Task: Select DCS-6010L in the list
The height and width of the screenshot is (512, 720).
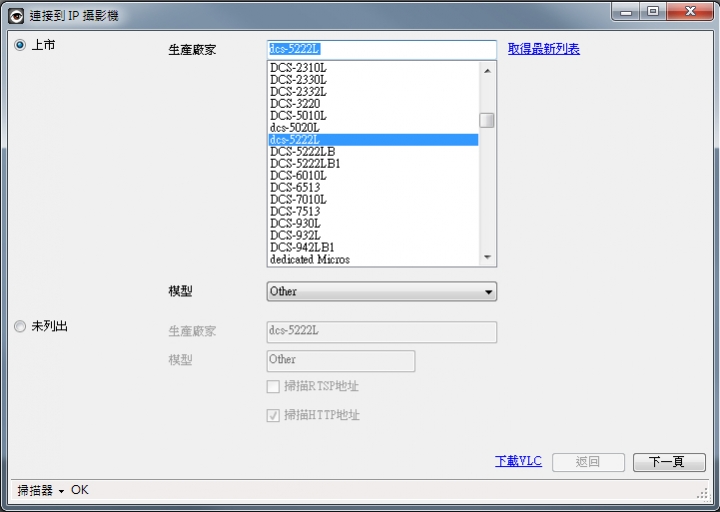Action: [373, 175]
